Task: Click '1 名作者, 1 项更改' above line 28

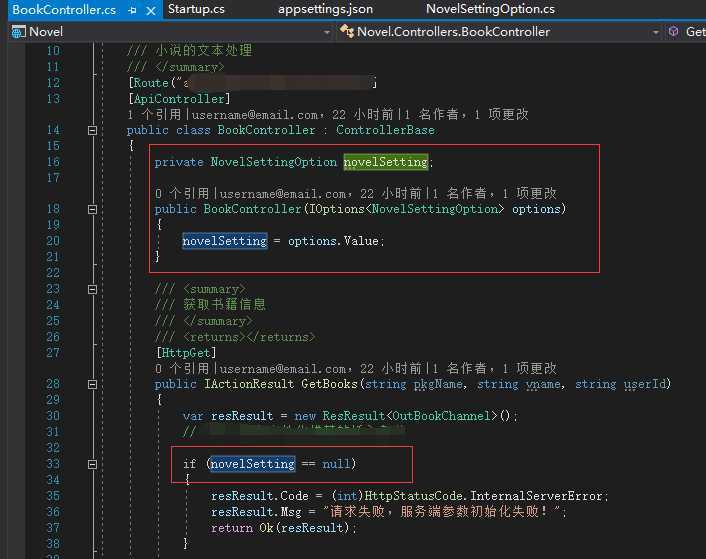Action: [x=494, y=369]
